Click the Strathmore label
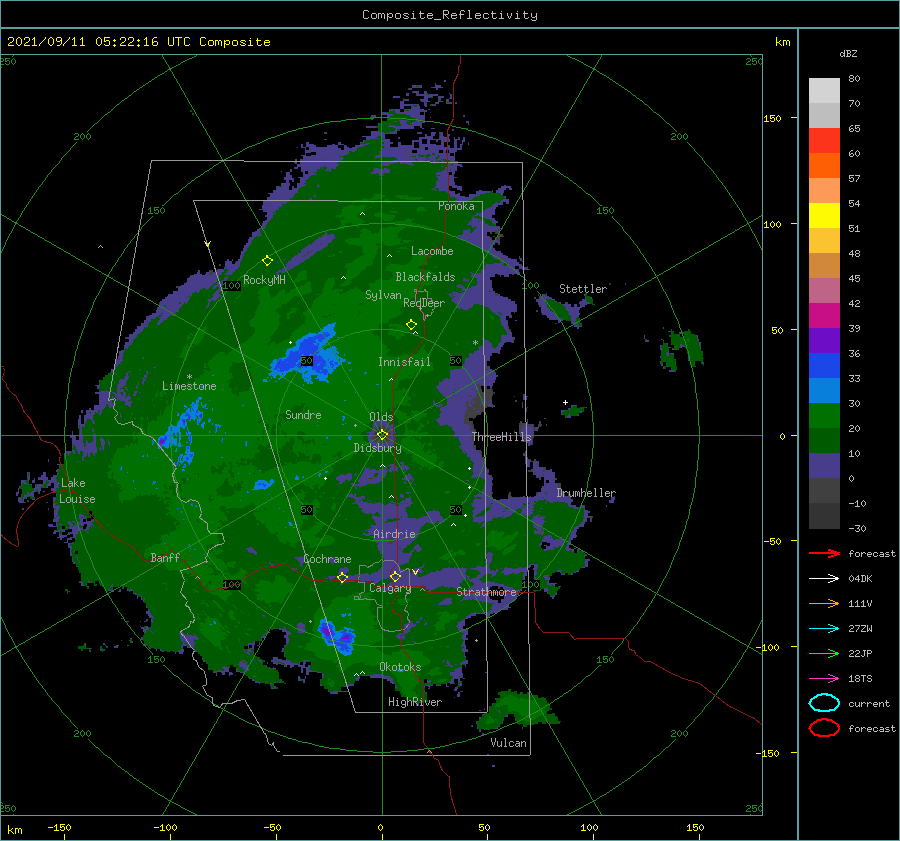The width and height of the screenshot is (900, 841). pyautogui.click(x=486, y=592)
